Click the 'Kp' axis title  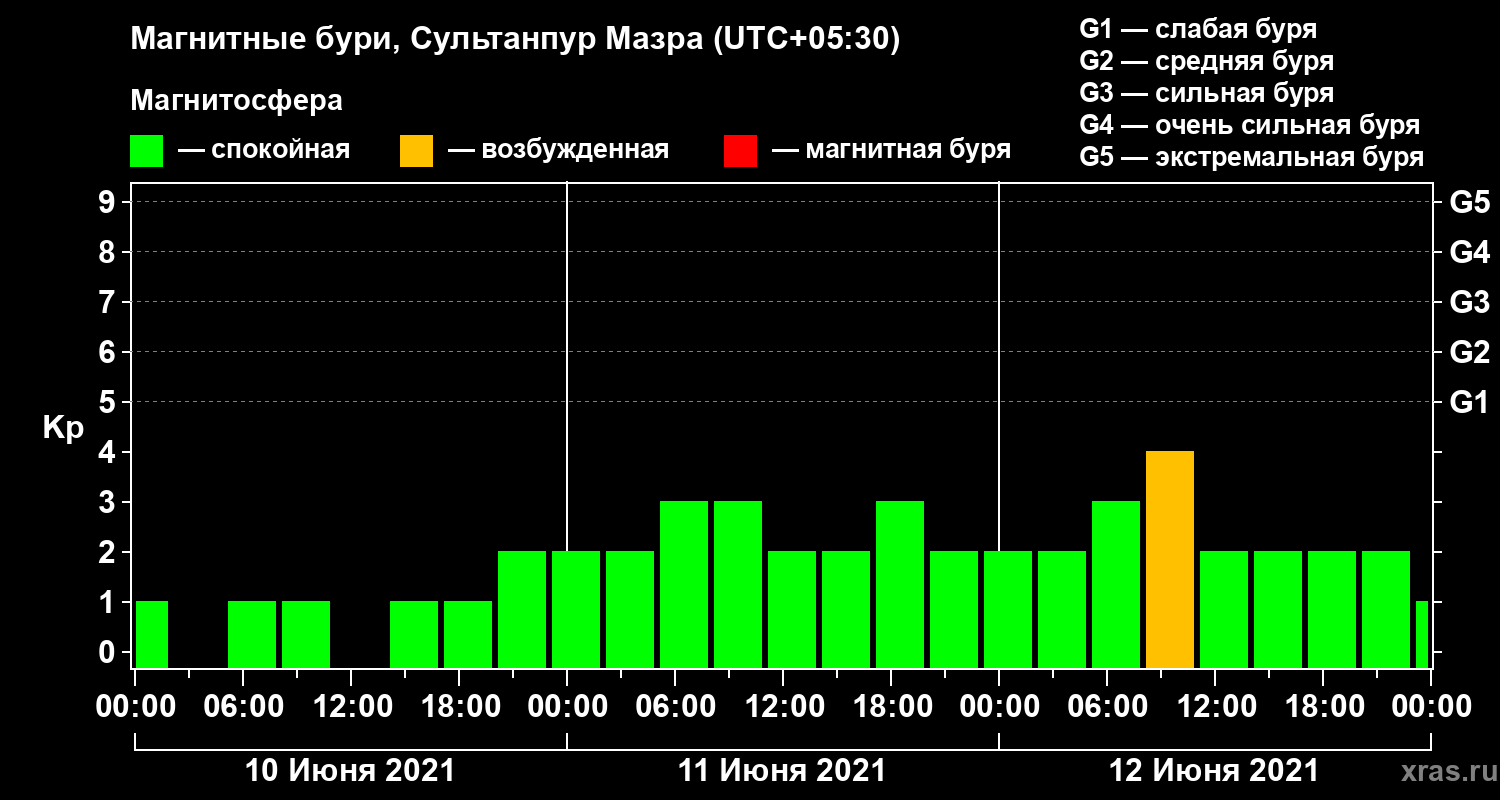tap(64, 428)
